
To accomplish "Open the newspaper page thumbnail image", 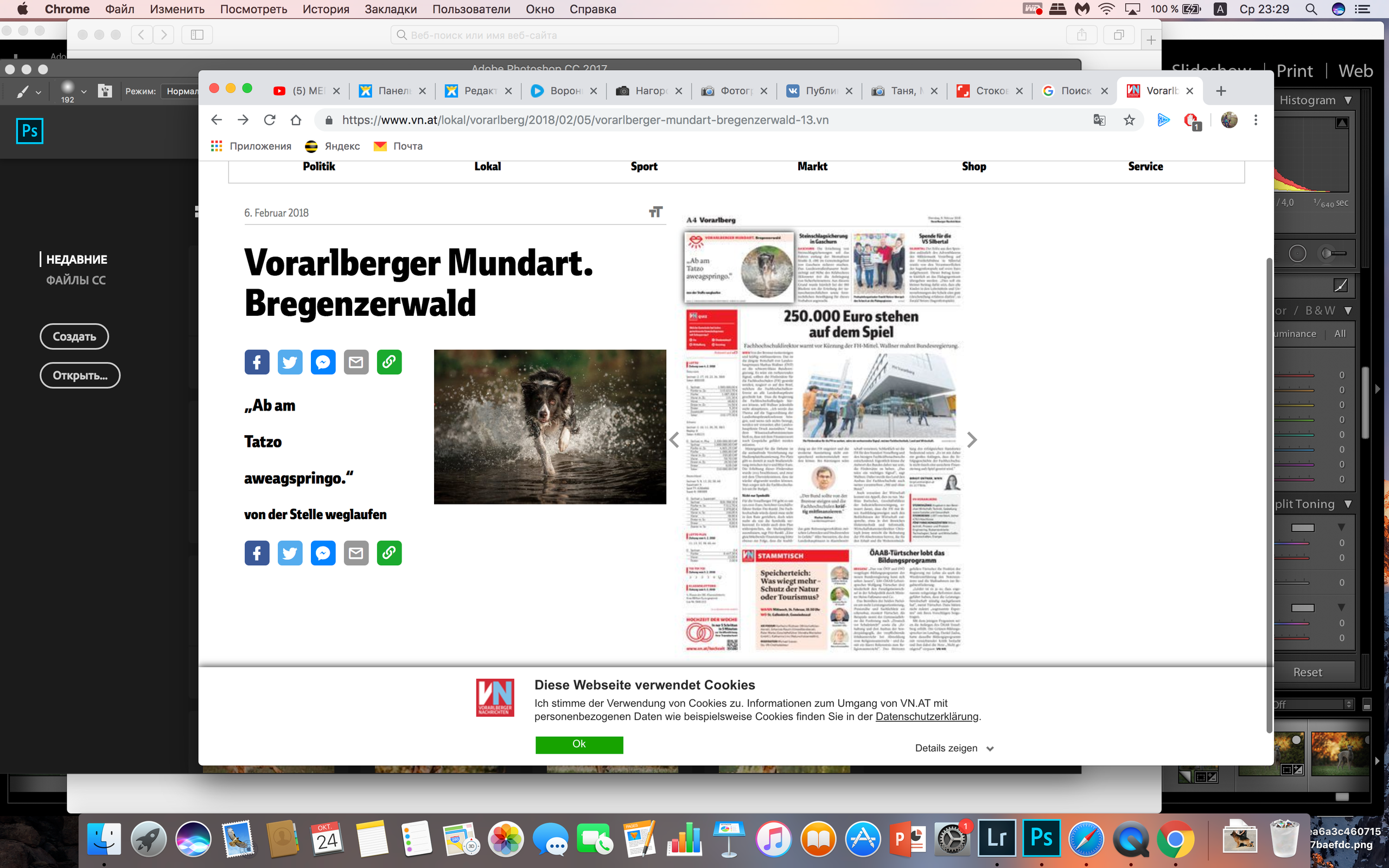I will [x=823, y=433].
